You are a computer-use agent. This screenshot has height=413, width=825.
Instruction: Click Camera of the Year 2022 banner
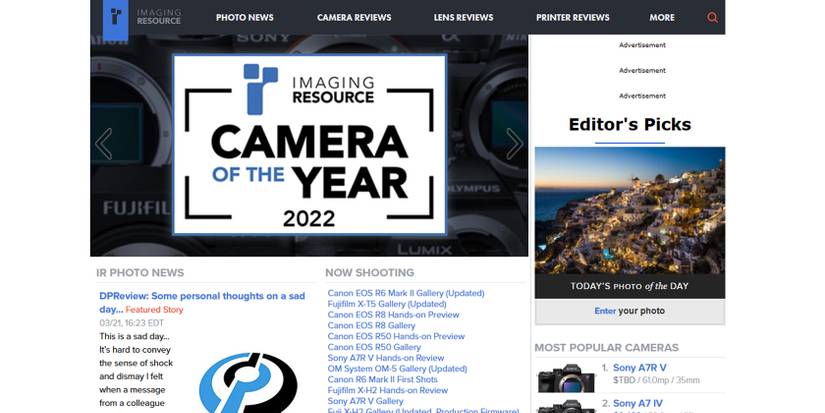(309, 144)
